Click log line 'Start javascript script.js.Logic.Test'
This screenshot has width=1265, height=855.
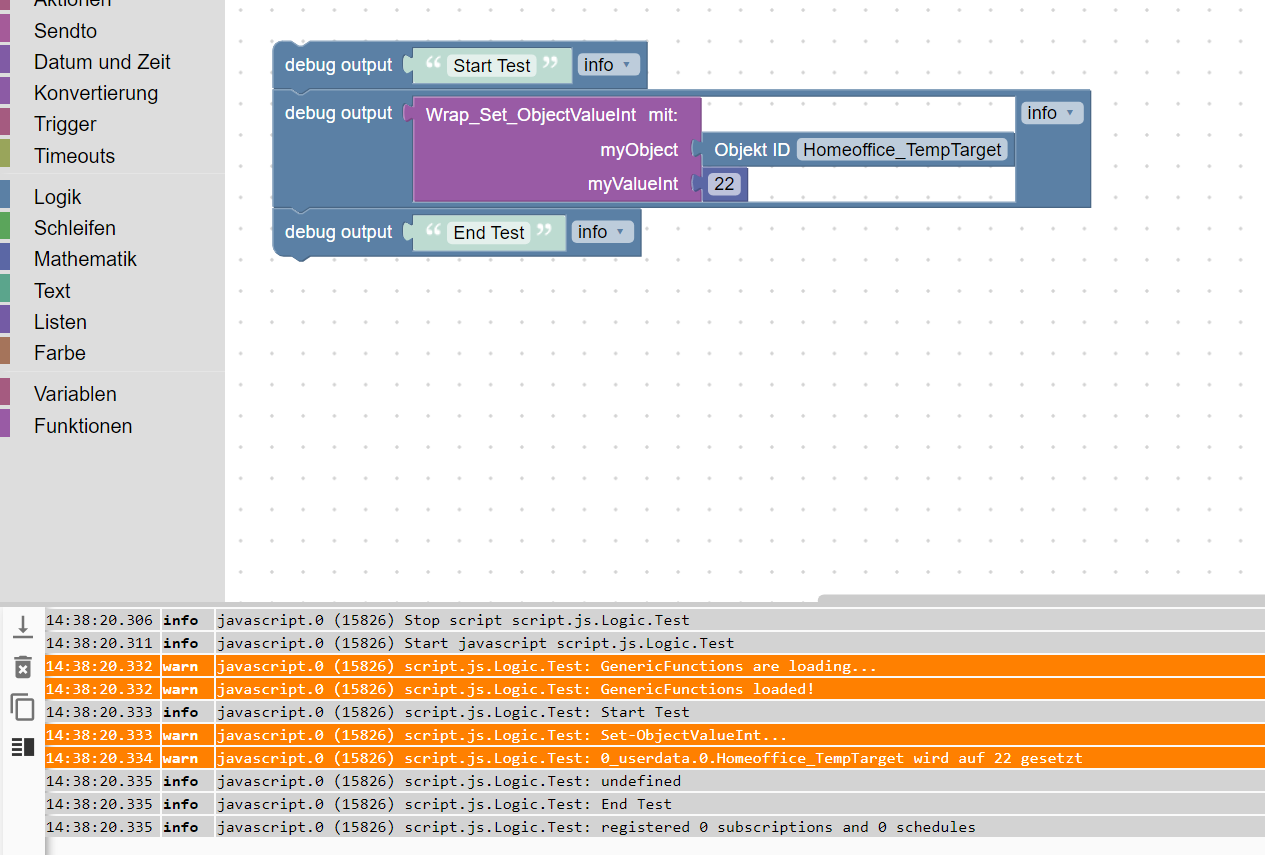coord(655,643)
